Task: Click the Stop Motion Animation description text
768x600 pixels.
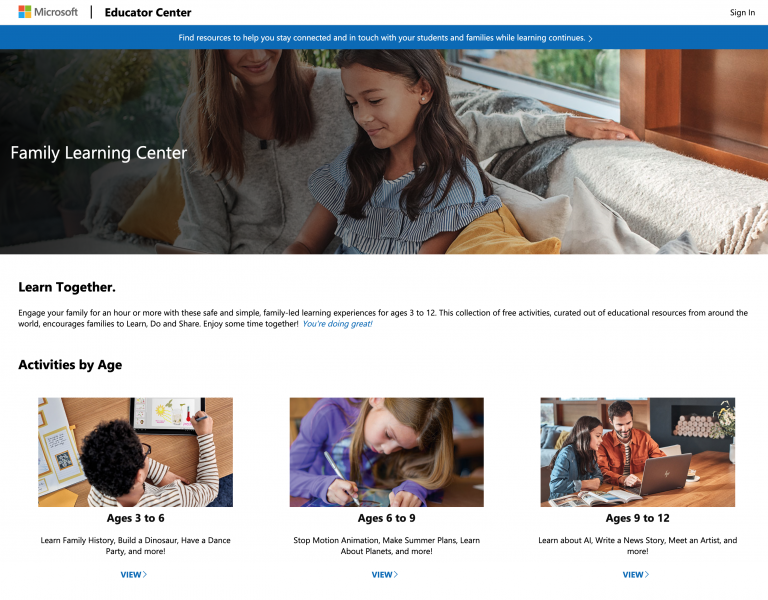Action: pyautogui.click(x=386, y=545)
